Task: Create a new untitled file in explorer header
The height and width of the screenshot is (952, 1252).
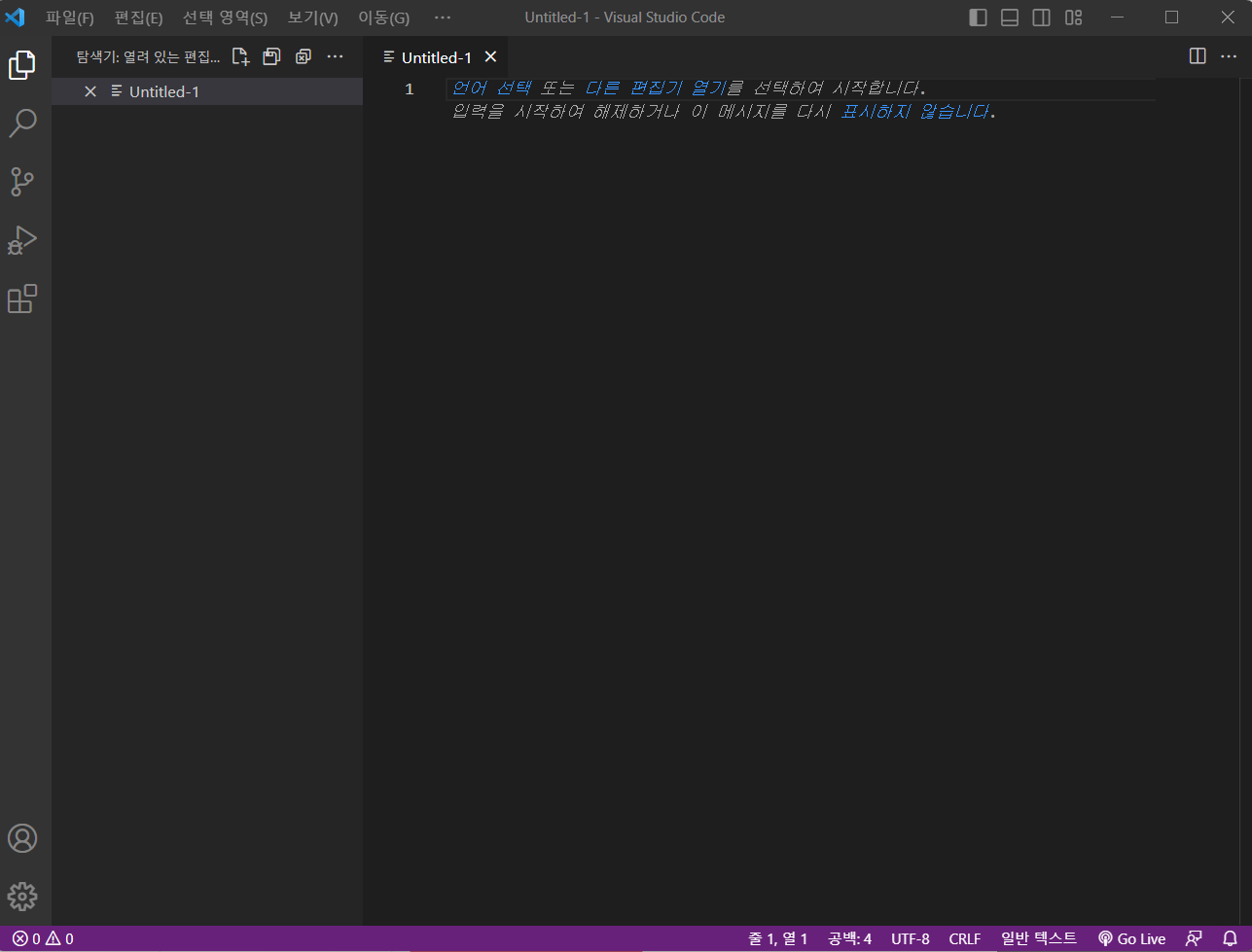Action: (240, 57)
